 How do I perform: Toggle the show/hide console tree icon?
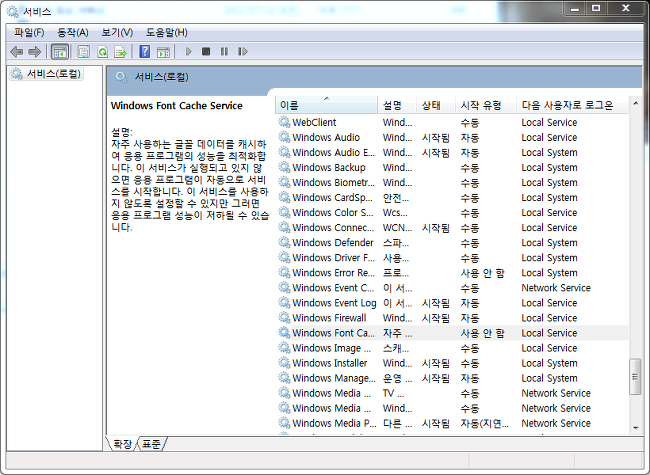[60, 52]
